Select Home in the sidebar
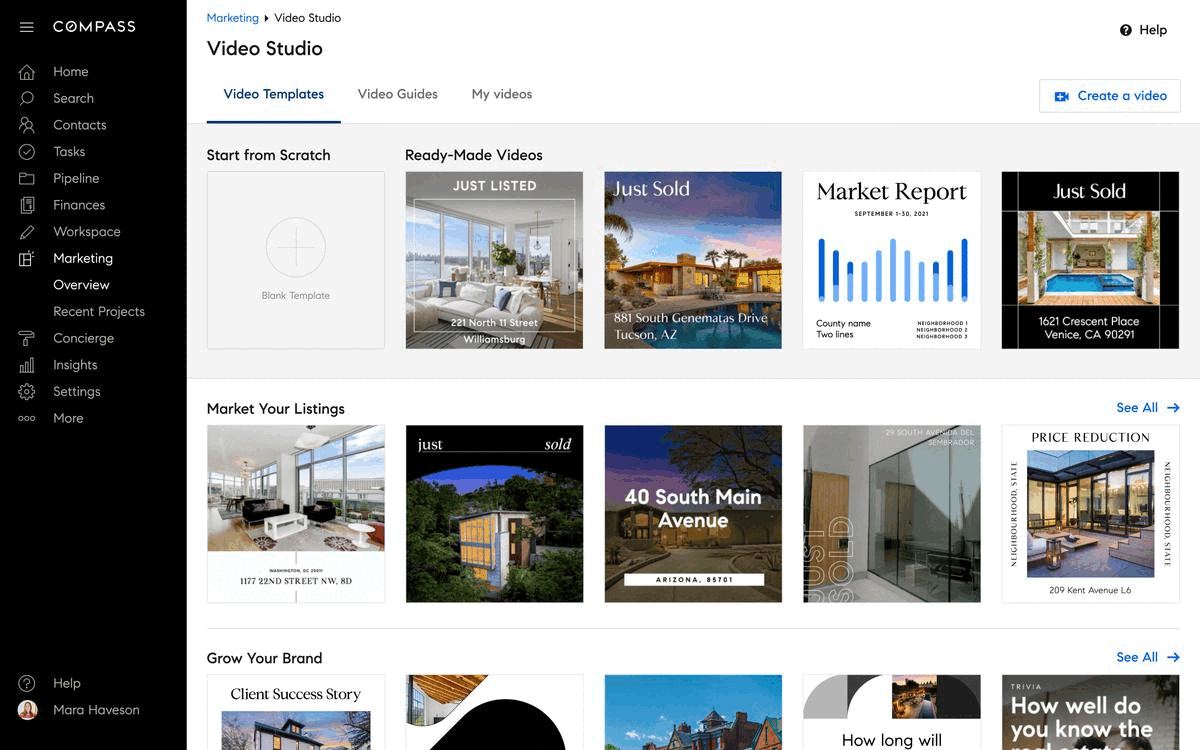This screenshot has width=1200, height=750. [x=71, y=72]
